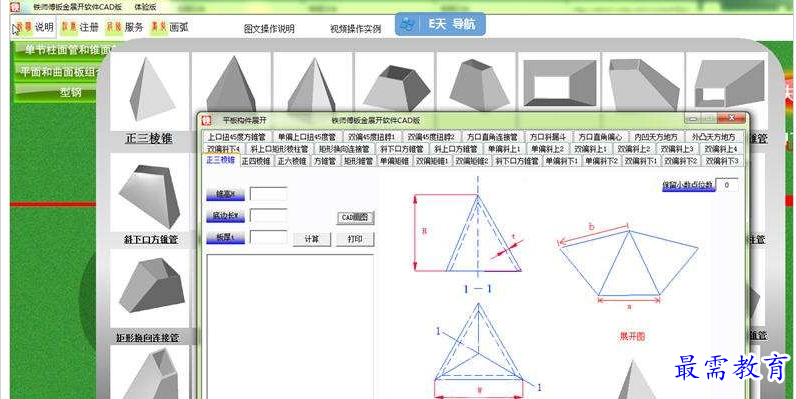Image resolution: width=796 pixels, height=399 pixels.
Task: Switch to the 内凹天方地方 tab
Action: [x=656, y=137]
